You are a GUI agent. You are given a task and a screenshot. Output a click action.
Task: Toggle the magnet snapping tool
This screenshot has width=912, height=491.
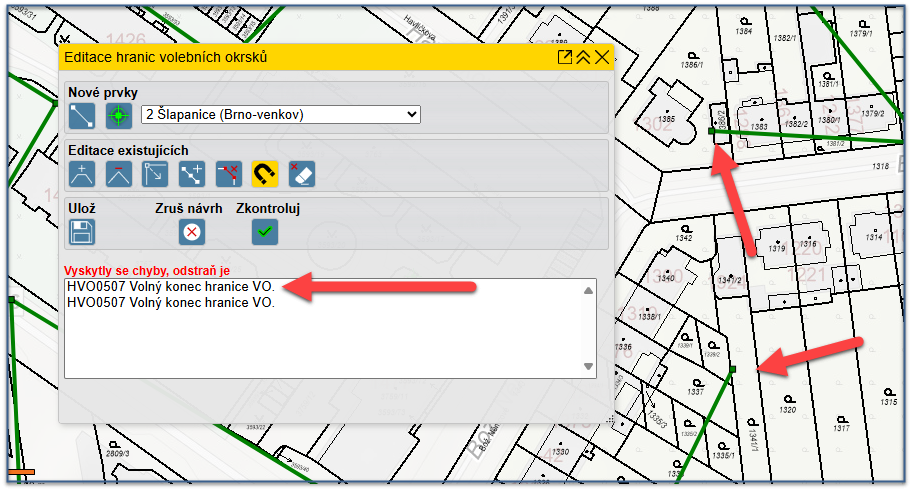(x=264, y=174)
